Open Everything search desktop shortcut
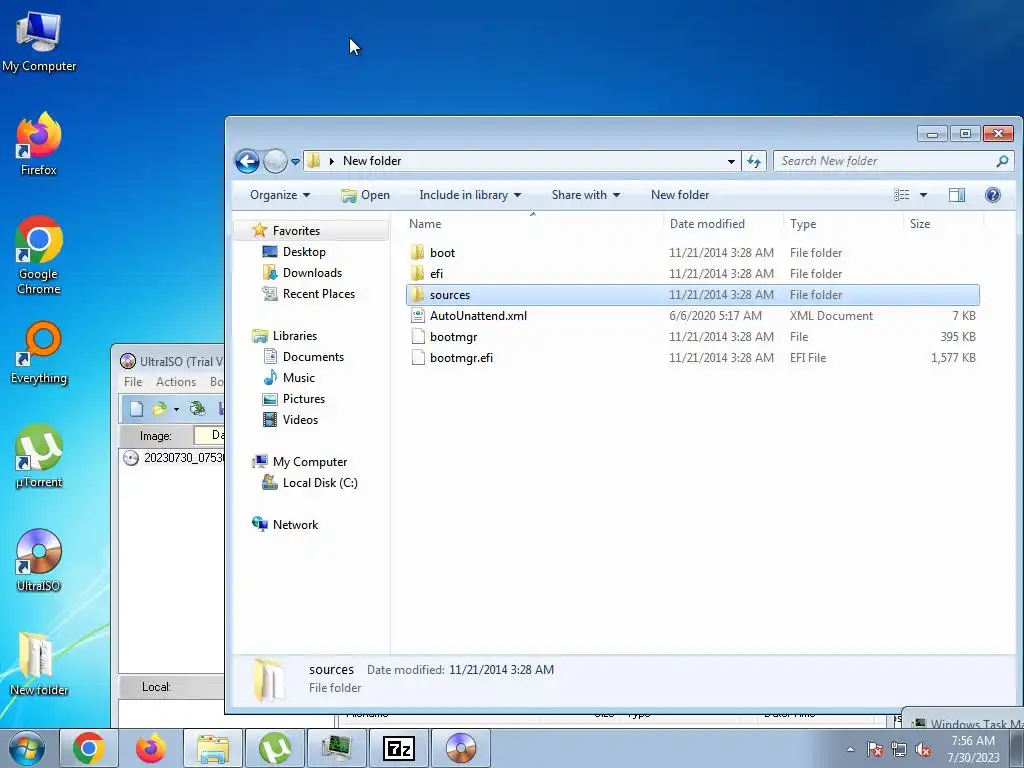 (39, 353)
